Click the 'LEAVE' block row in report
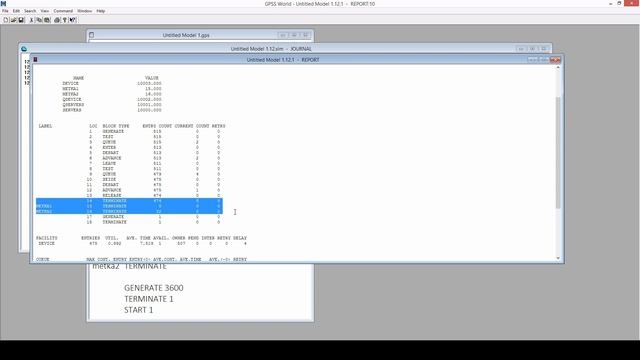The width and height of the screenshot is (640, 360). tap(155, 163)
